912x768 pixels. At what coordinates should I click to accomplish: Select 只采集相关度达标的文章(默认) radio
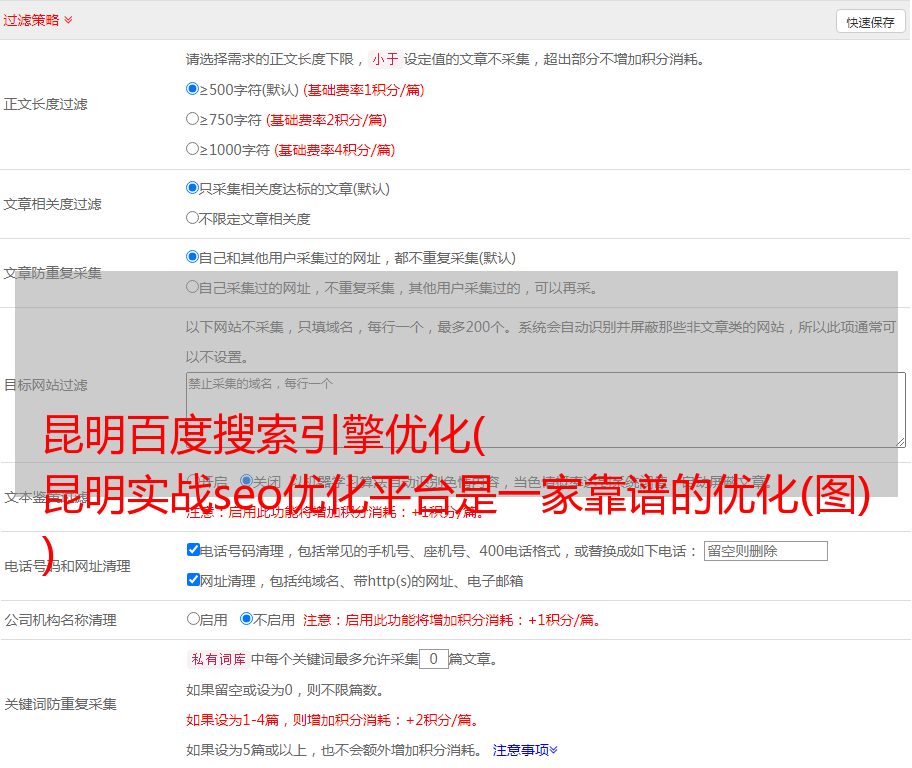[x=193, y=188]
